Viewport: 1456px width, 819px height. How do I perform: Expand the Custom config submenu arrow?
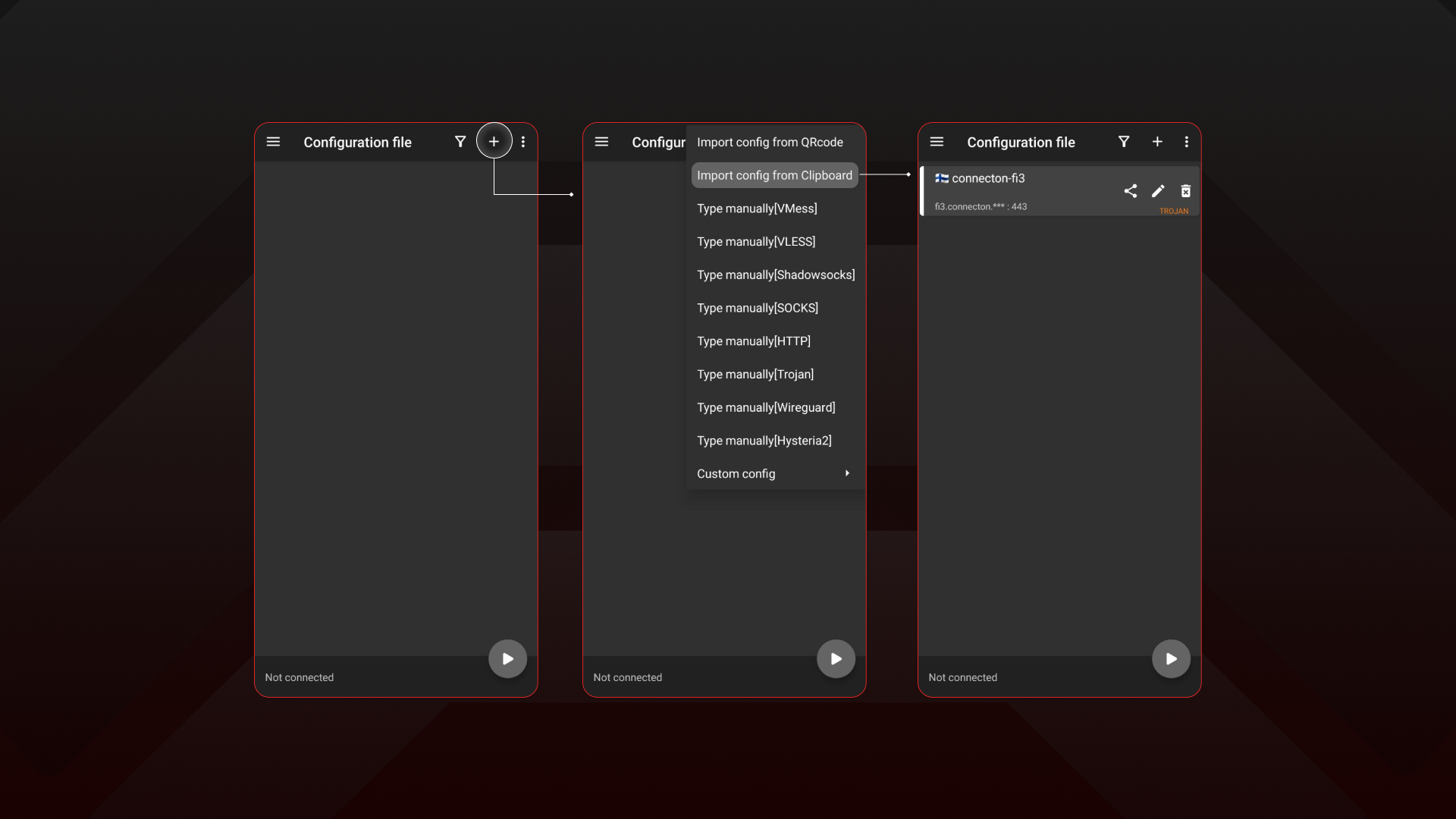tap(847, 473)
